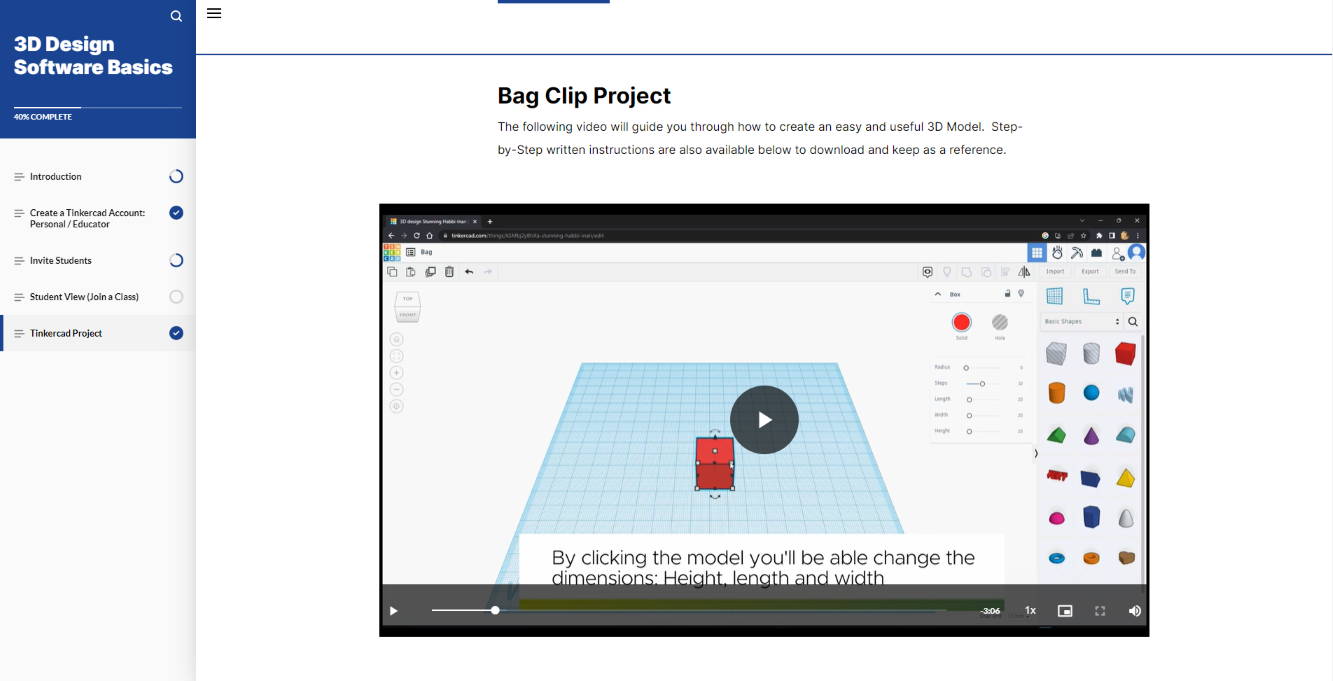
Task: Go to Invite Students lesson
Action: (x=98, y=261)
